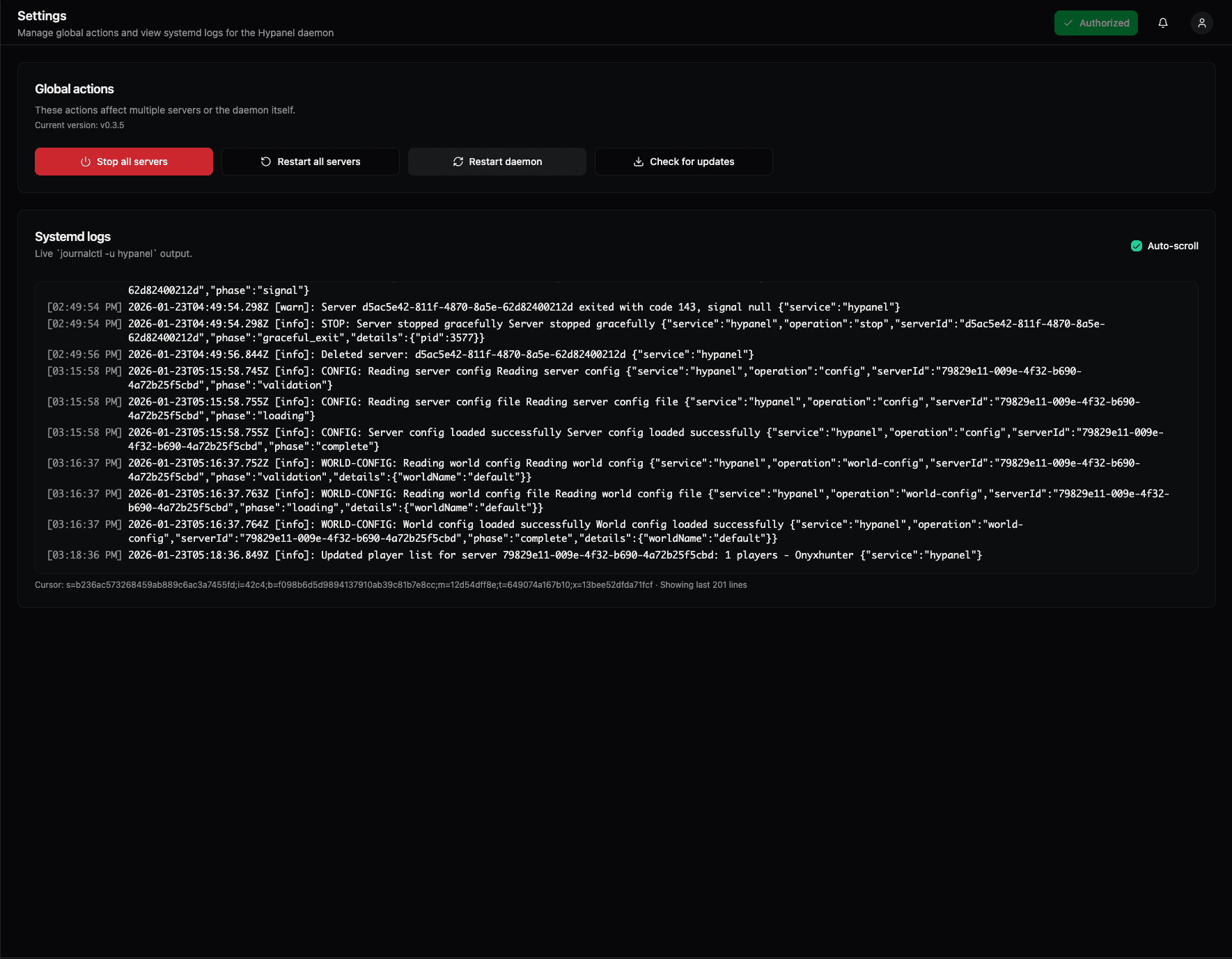Stop all servers
Viewport: 1232px width, 959px height.
pyautogui.click(x=123, y=162)
